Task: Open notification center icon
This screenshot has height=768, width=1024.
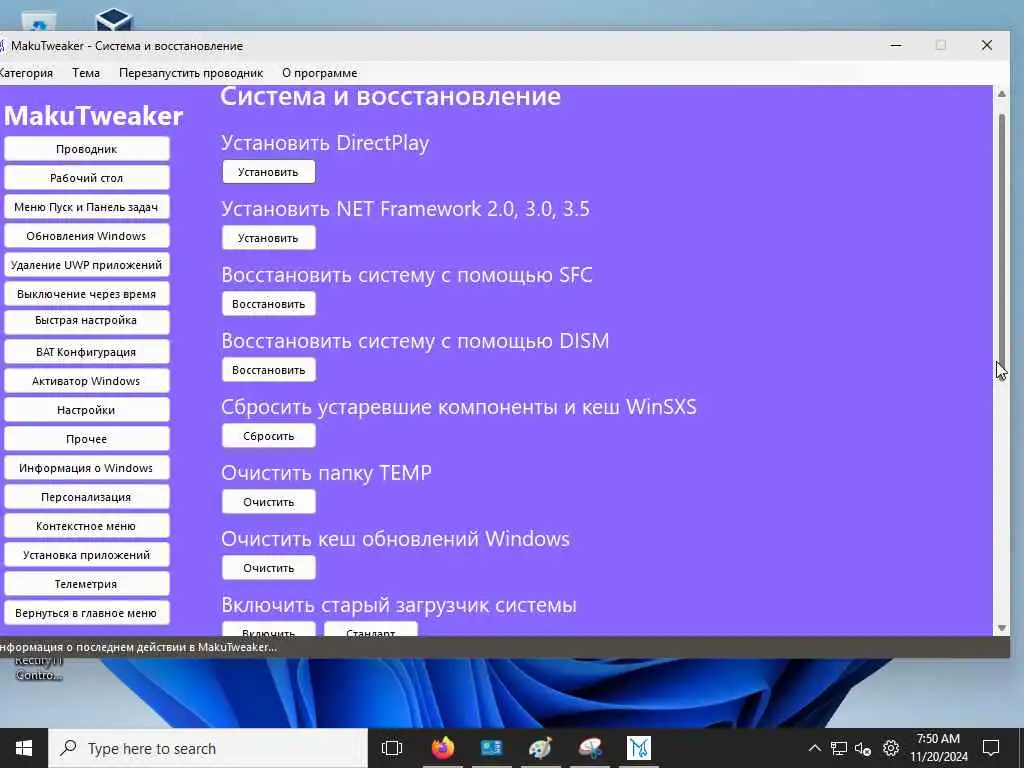Action: click(x=991, y=748)
